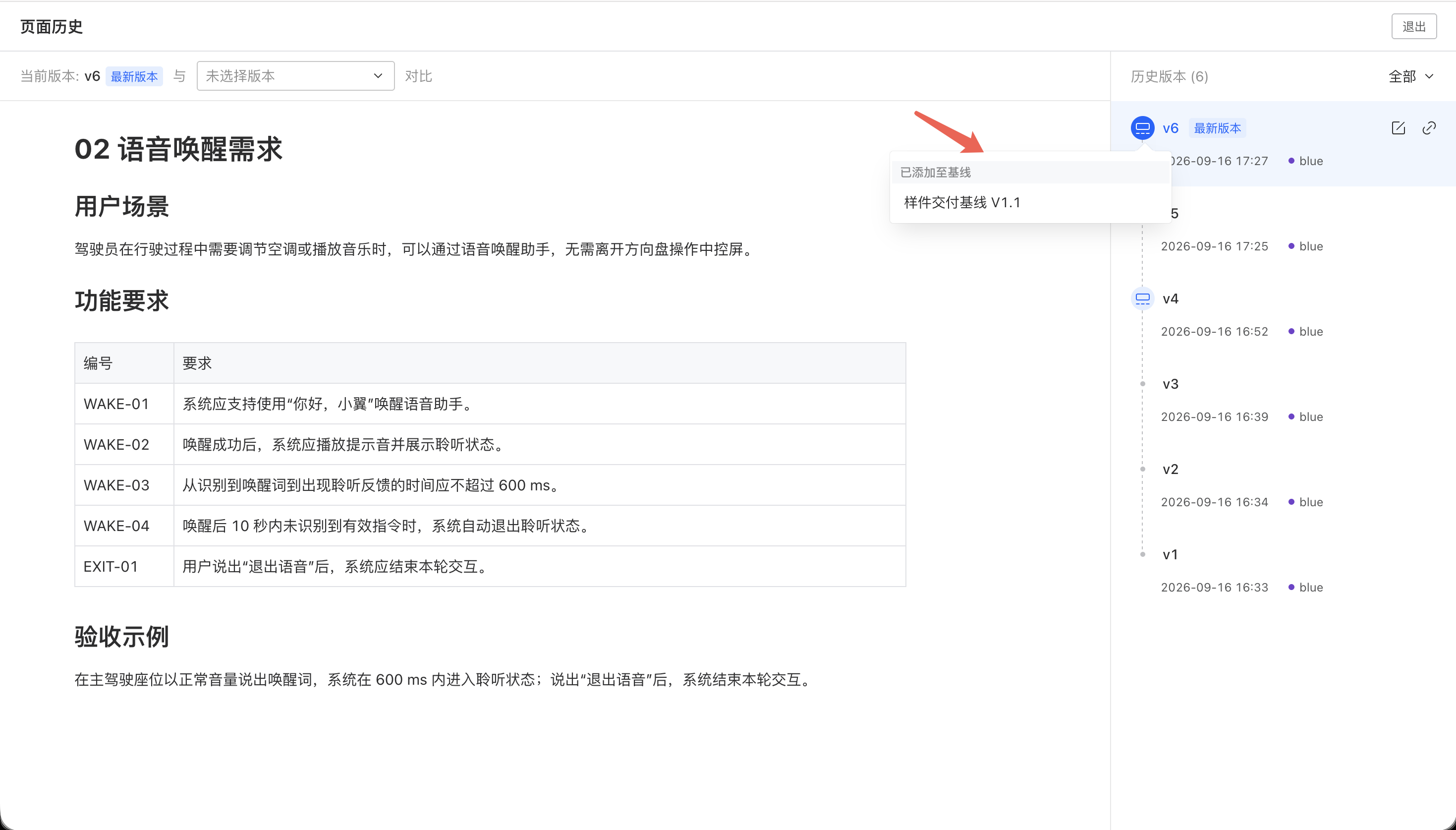The image size is (1456, 830).
Task: Click the 验收示例 heading
Action: click(x=121, y=637)
